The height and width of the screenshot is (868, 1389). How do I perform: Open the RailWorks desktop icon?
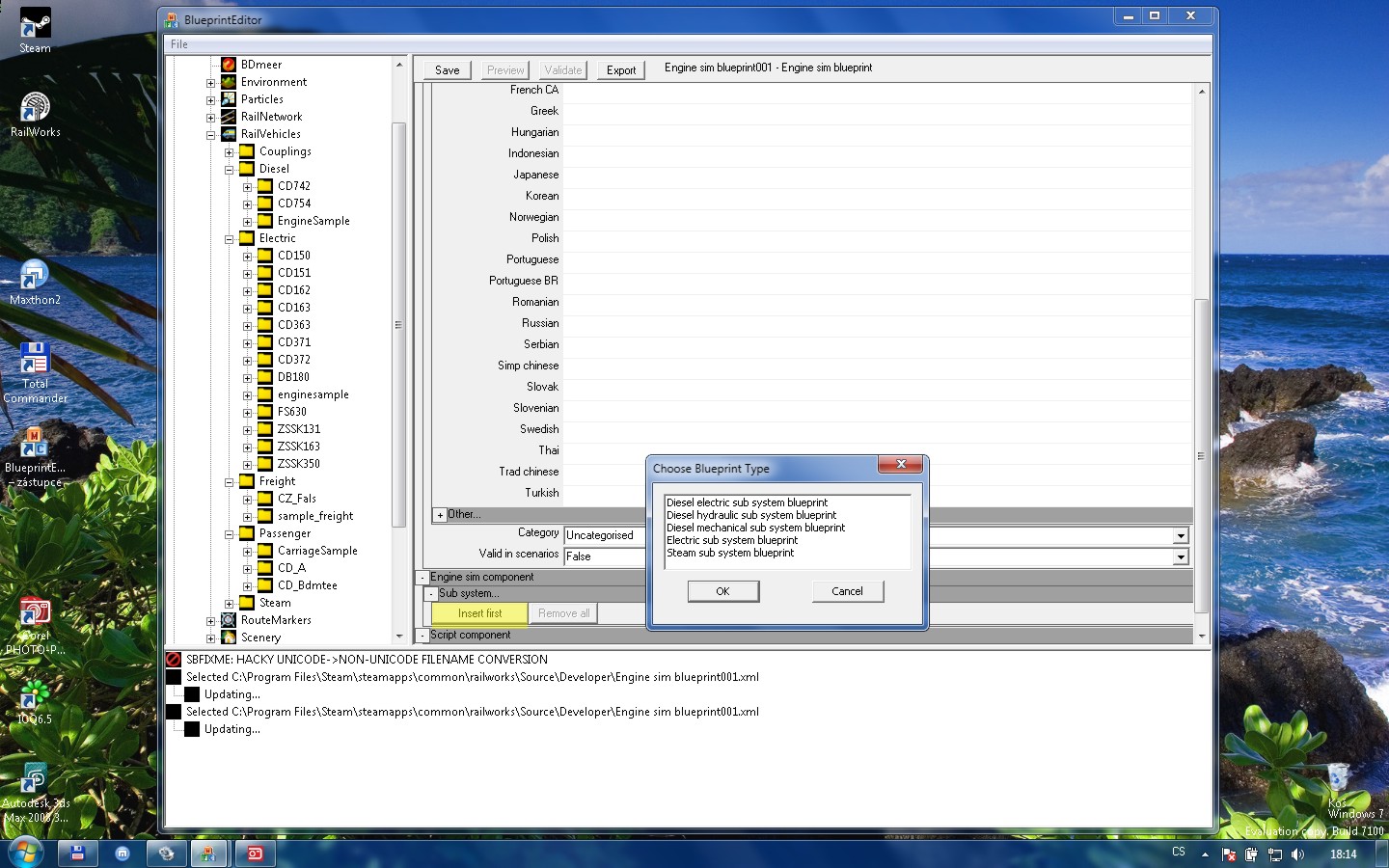[36, 114]
